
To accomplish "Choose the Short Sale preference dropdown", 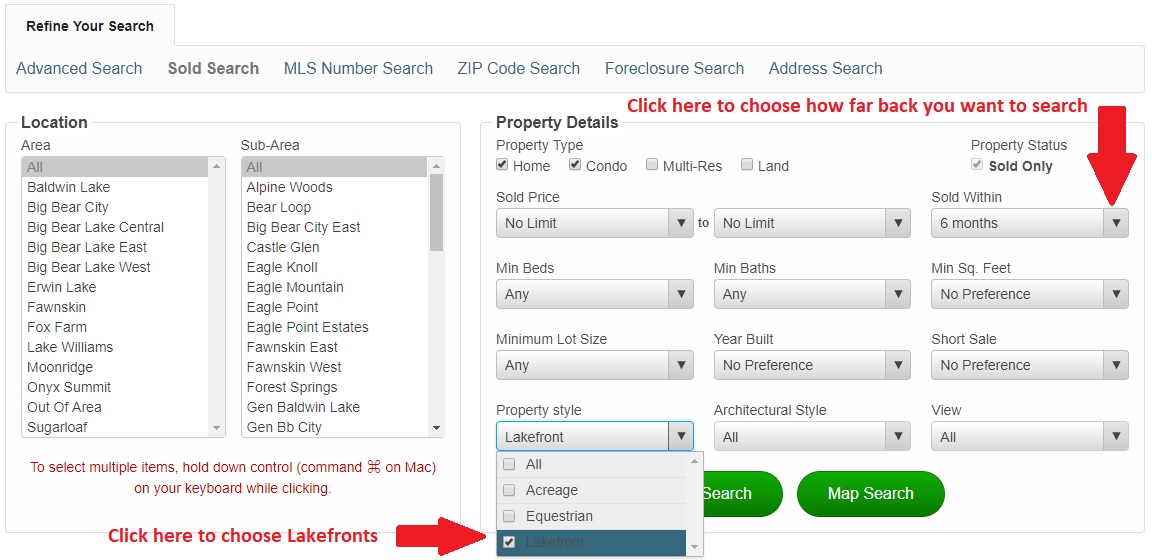I will point(1029,365).
